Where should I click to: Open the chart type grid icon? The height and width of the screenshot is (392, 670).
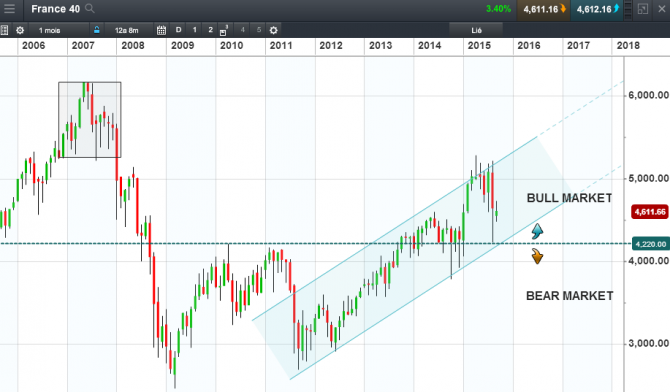[4, 30]
